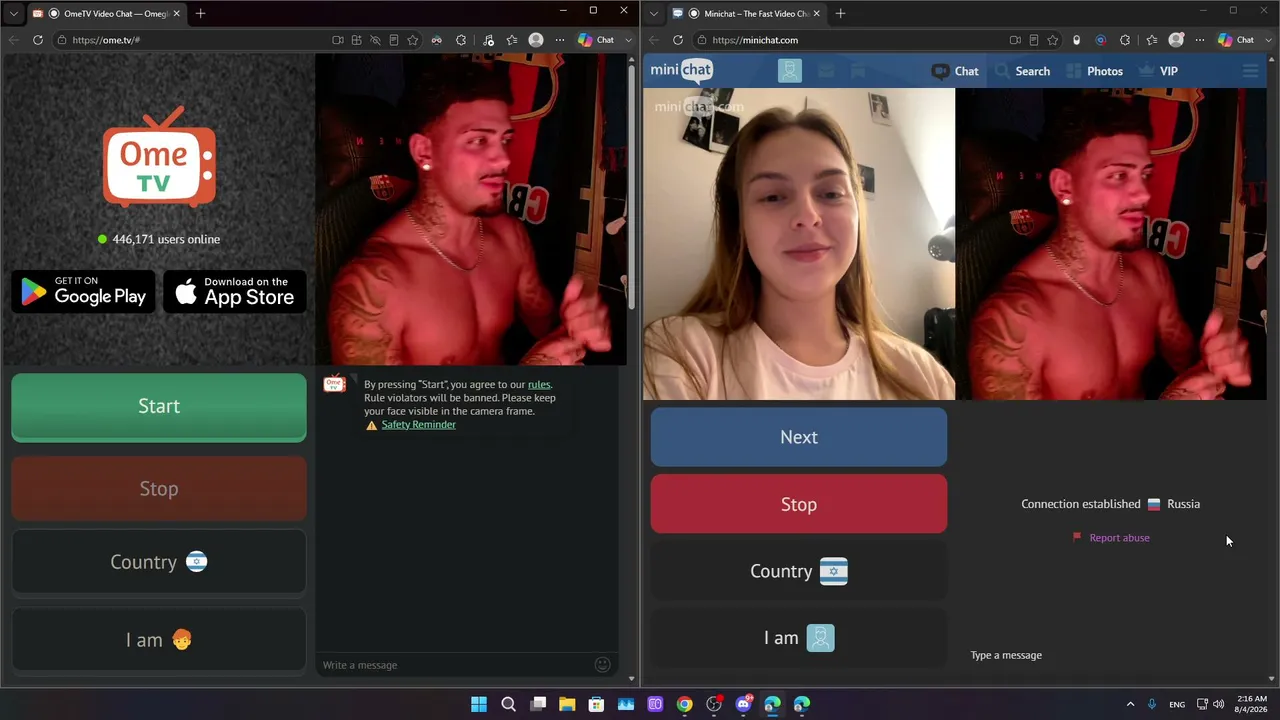
Task: Bookmark the ome.tv page with star icon
Action: [x=412, y=40]
